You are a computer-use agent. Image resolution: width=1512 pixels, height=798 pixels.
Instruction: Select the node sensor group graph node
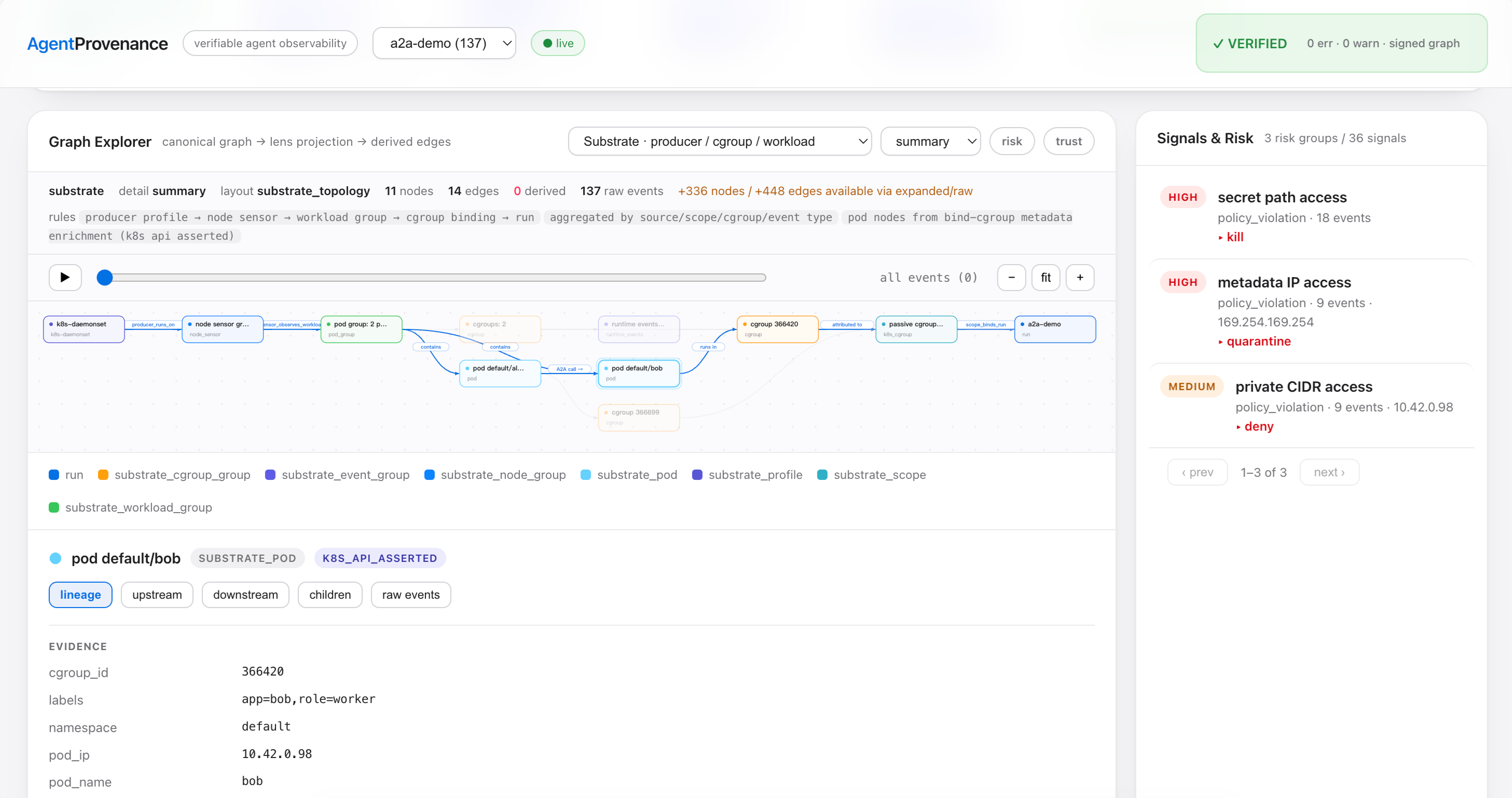click(x=223, y=329)
